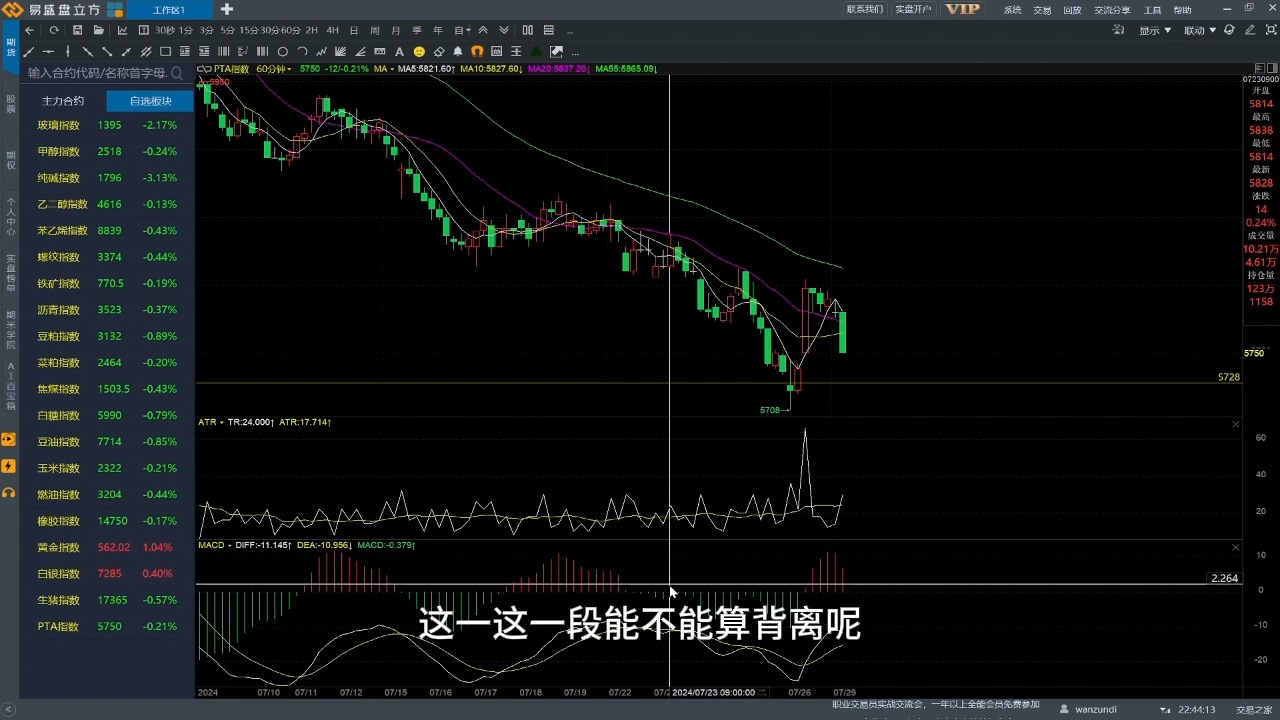Screen dimensions: 1280x720
Task: Toggle the link chain icon beside PTA指数
Action: (203, 69)
